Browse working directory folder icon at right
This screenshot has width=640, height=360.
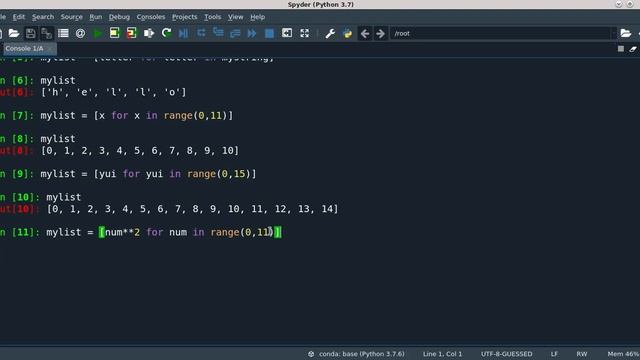(x=625, y=33)
